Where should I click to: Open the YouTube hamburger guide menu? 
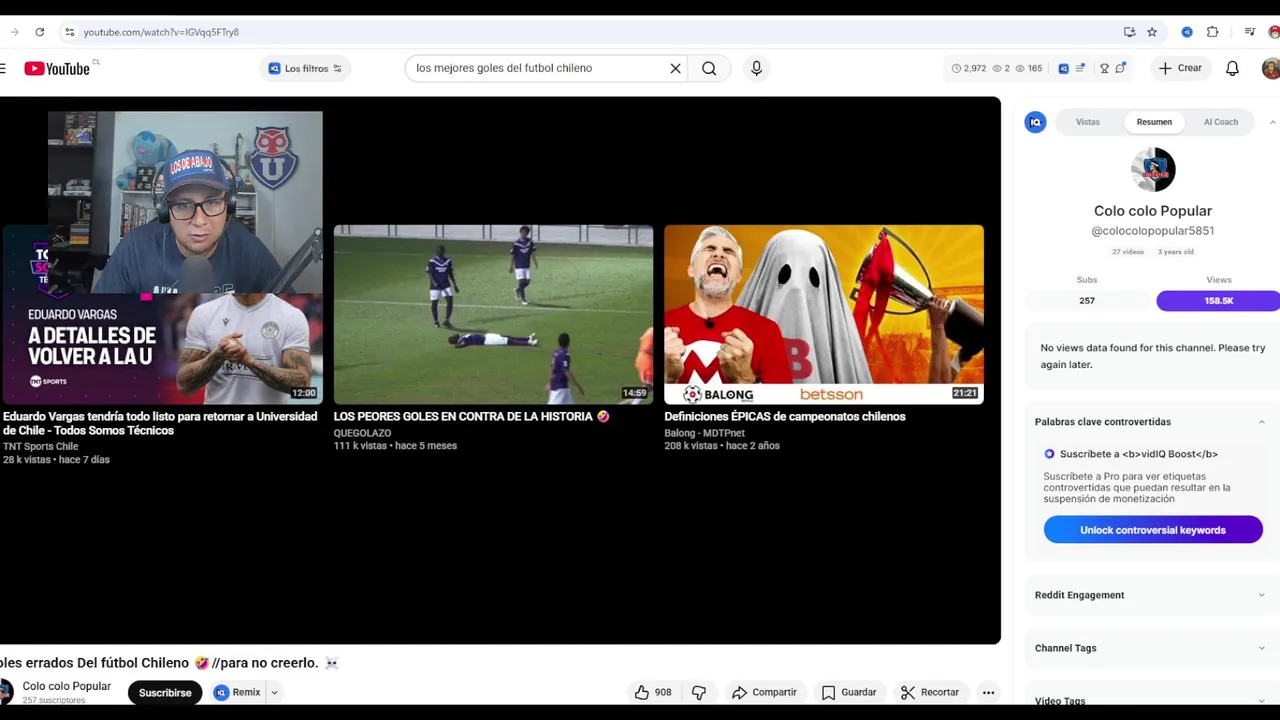coord(3,68)
